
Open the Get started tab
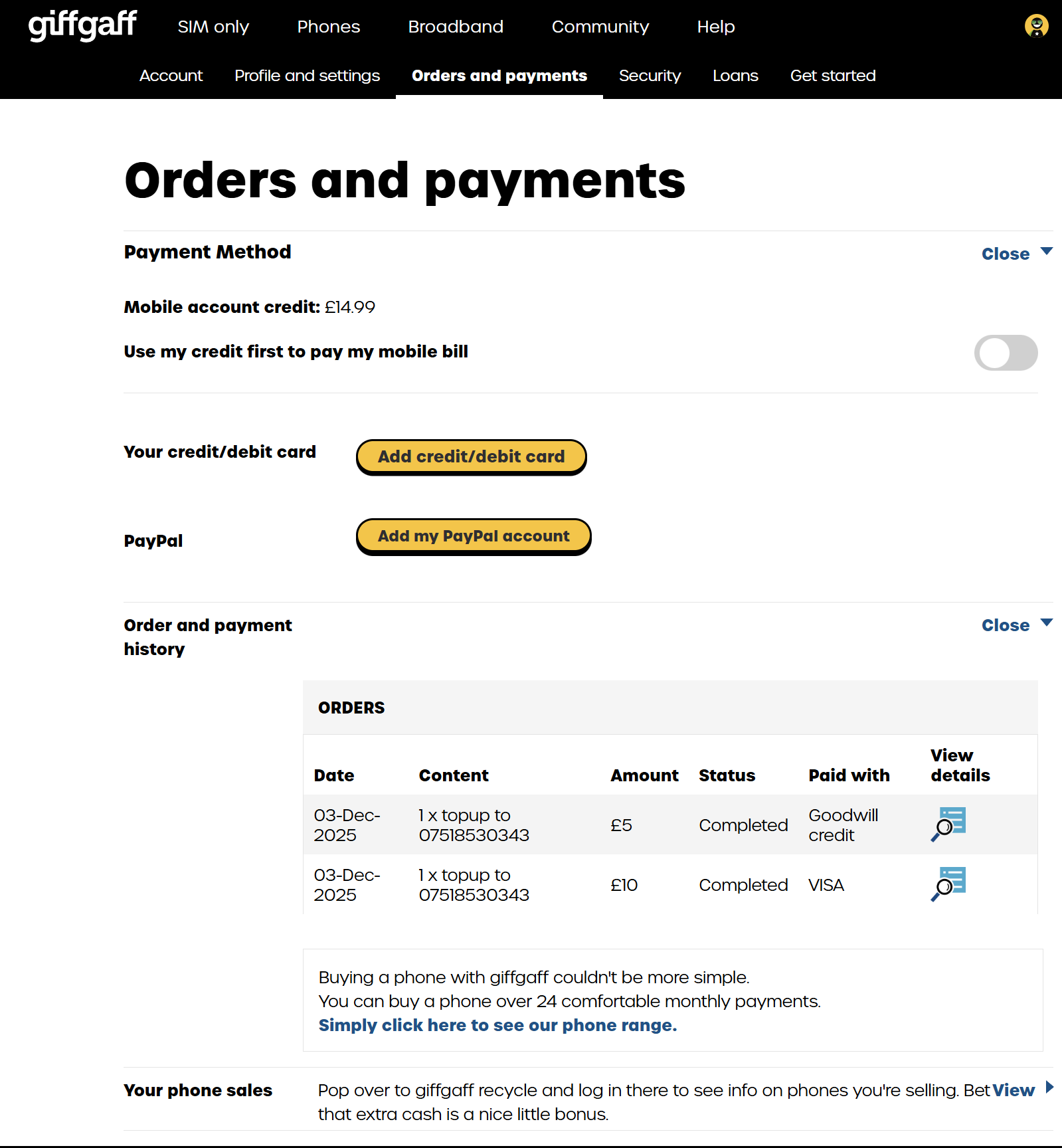point(833,76)
